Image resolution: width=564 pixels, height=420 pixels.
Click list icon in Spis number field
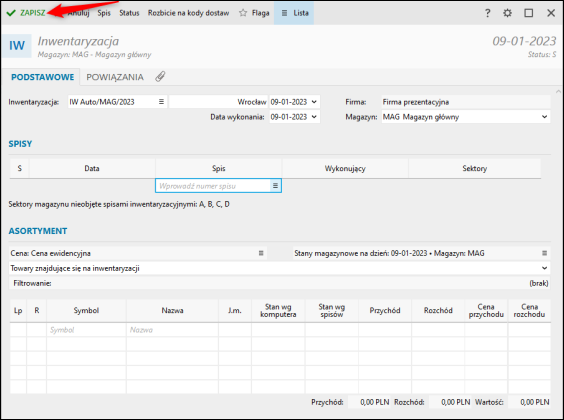coord(275,186)
